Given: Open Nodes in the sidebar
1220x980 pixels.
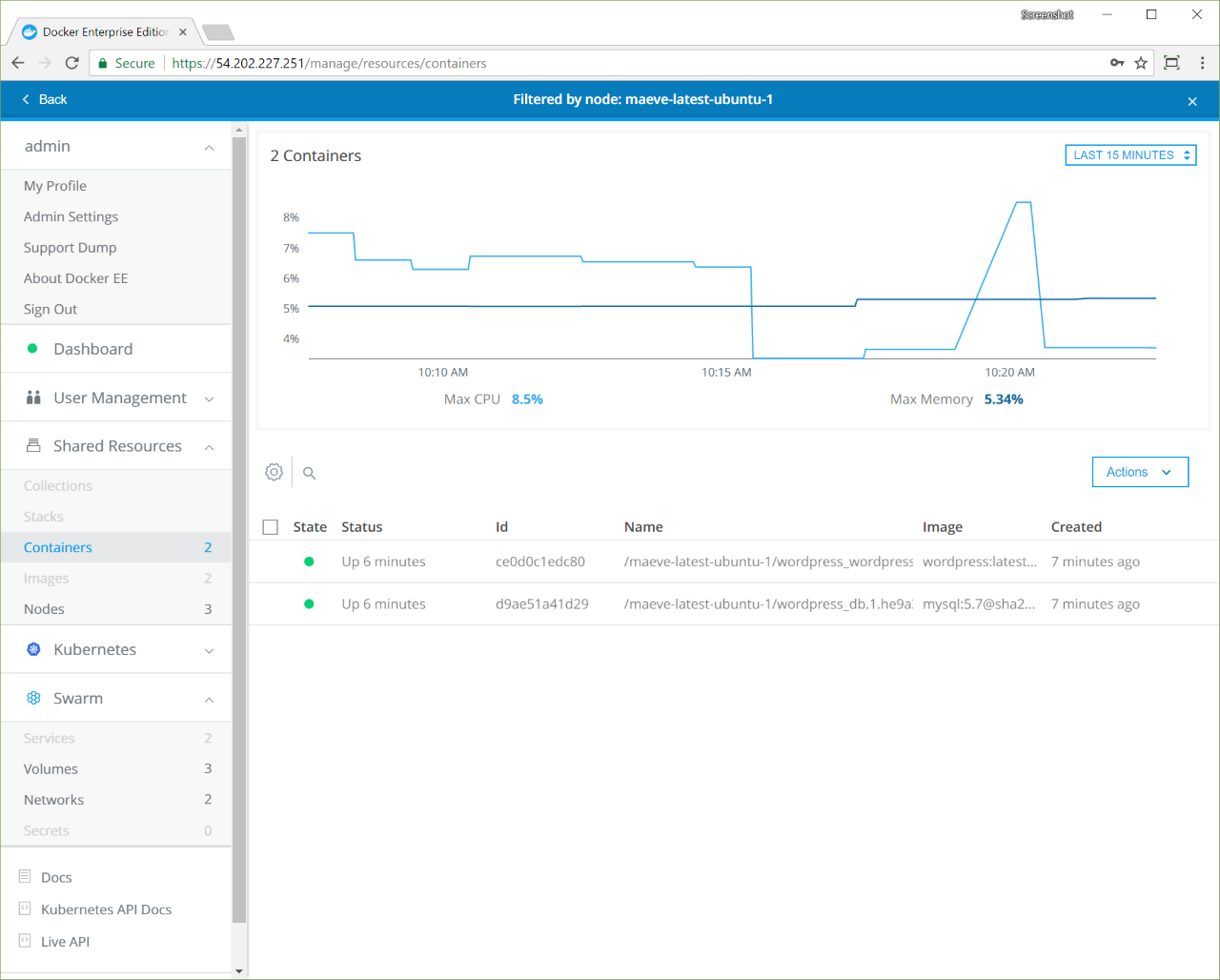Looking at the screenshot, I should (x=44, y=609).
